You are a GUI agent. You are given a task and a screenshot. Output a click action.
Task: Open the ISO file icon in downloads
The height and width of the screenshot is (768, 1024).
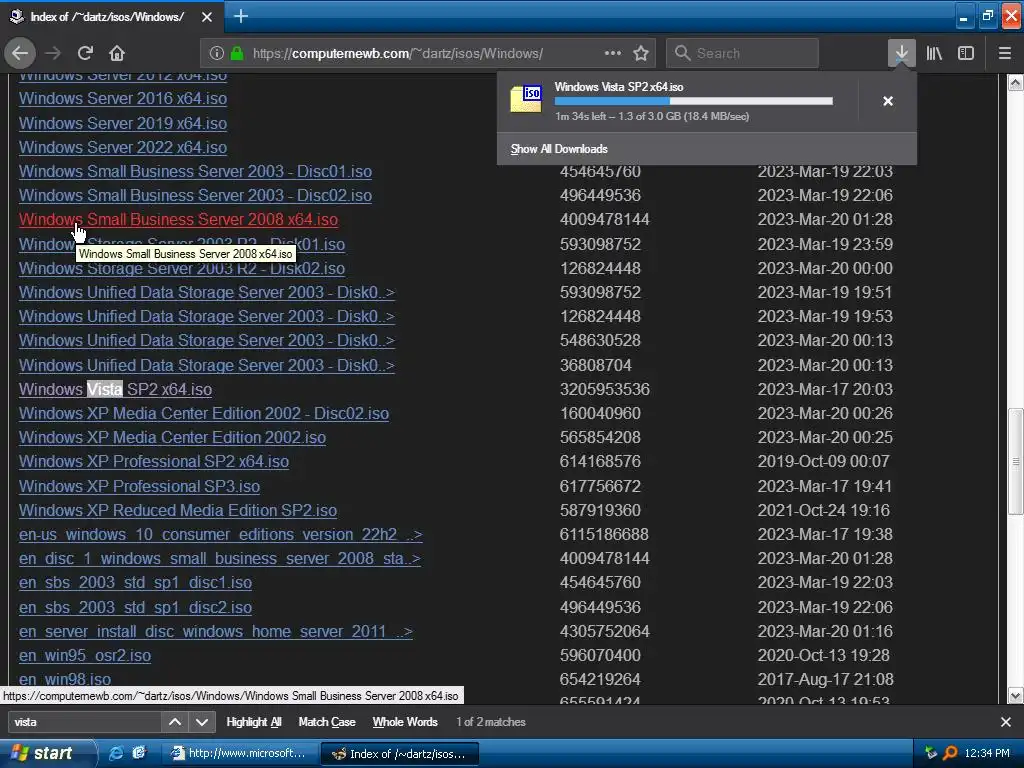(526, 99)
